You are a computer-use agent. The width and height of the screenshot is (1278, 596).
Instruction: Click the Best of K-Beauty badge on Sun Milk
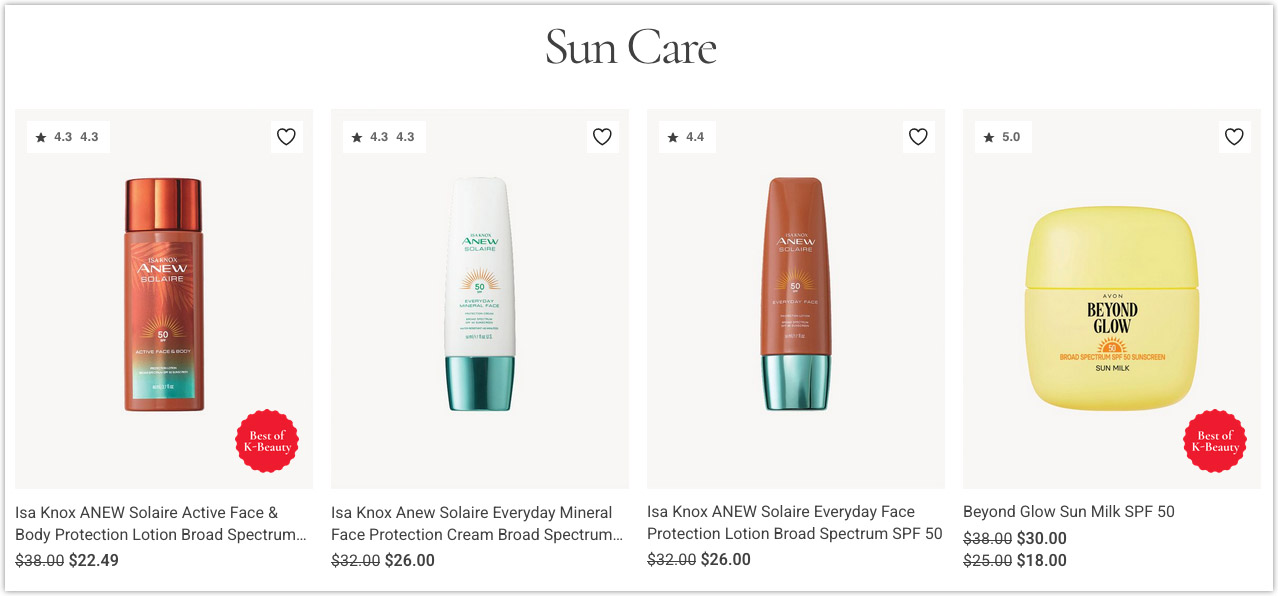(1215, 441)
